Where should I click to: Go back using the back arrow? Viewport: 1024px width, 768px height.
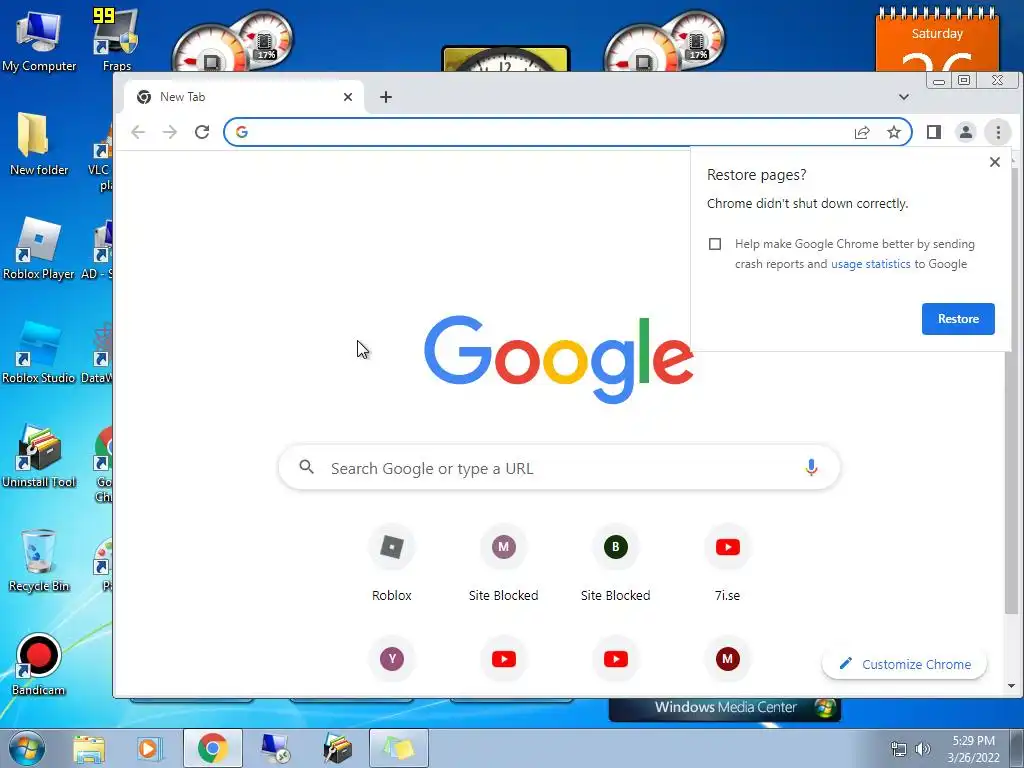pos(138,132)
